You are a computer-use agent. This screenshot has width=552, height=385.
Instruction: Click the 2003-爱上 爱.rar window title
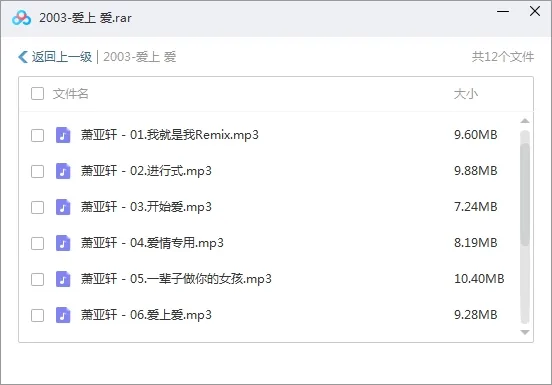[85, 18]
